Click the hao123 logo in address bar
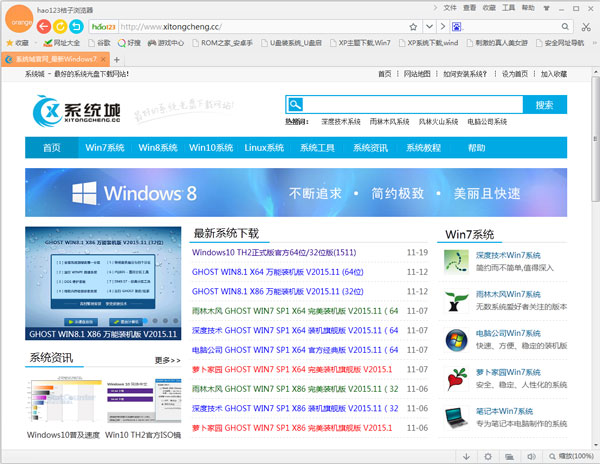 click(x=103, y=27)
